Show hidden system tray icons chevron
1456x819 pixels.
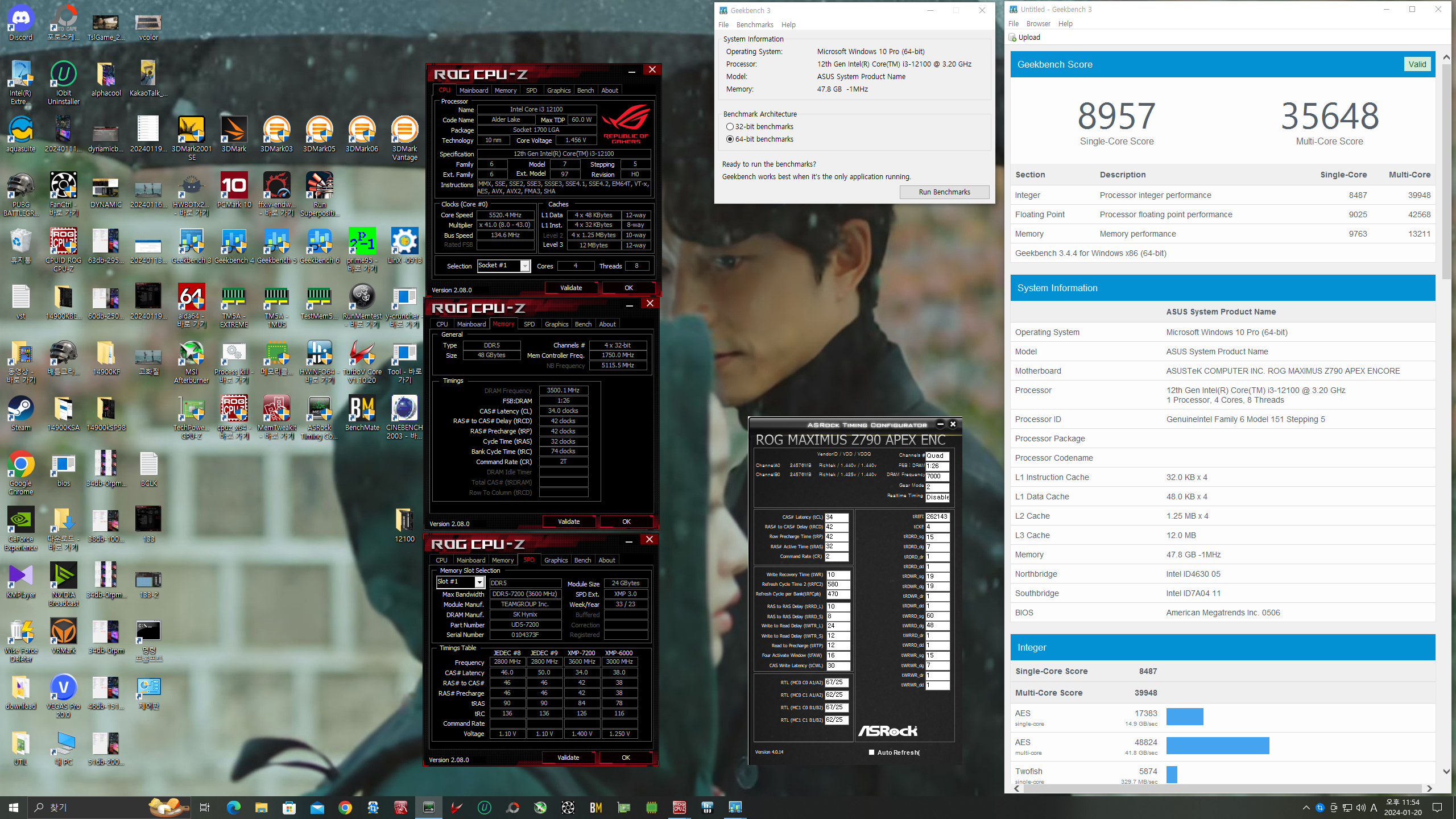point(1306,807)
